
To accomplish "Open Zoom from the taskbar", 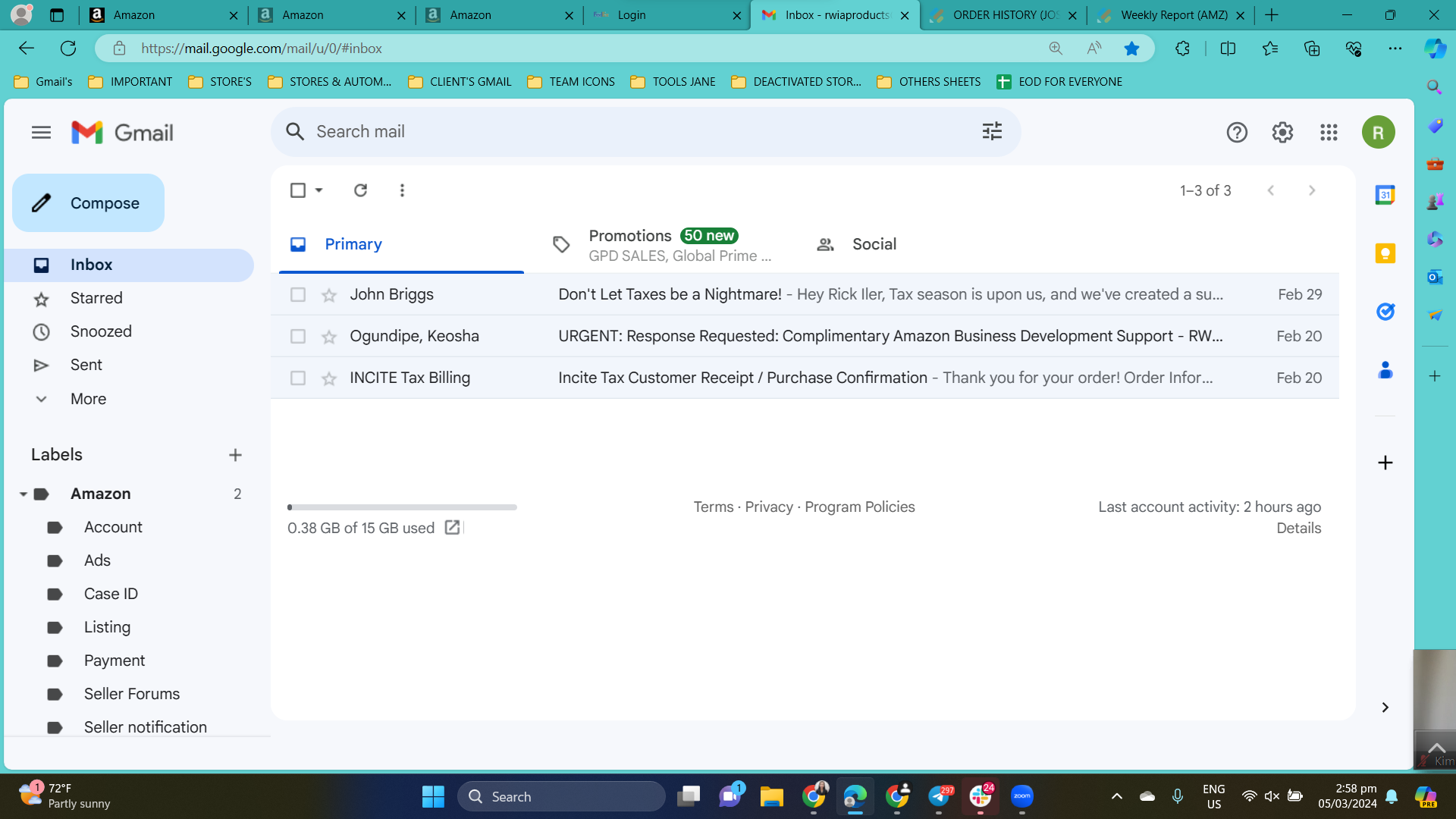I will [x=1021, y=796].
